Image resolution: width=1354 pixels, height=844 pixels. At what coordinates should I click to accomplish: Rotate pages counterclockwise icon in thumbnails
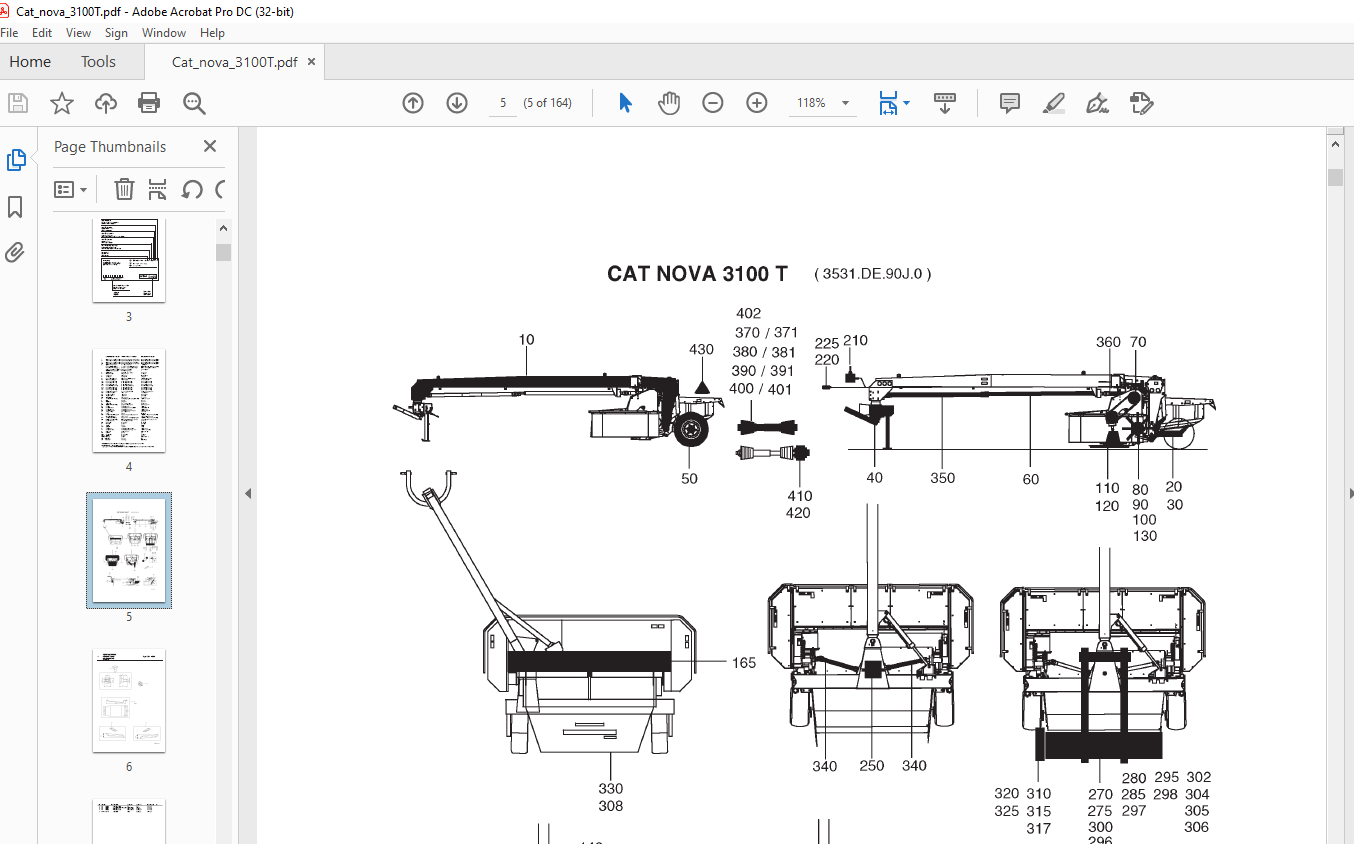(x=192, y=189)
